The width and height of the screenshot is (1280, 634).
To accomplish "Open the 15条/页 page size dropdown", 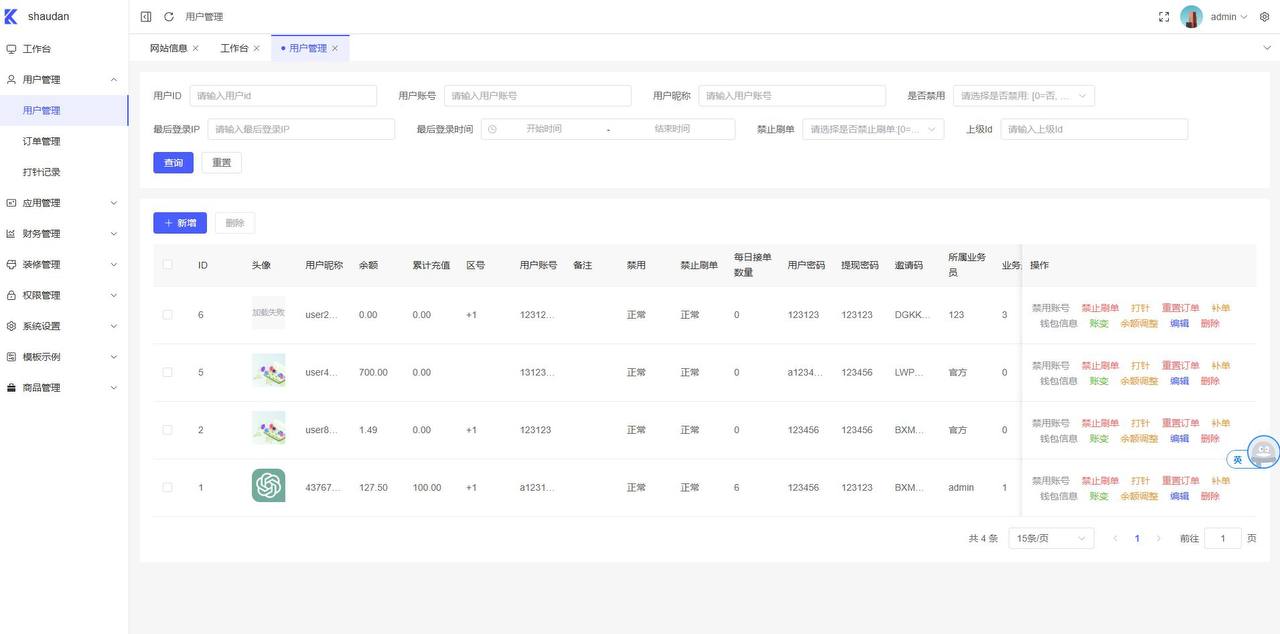I will [1050, 538].
